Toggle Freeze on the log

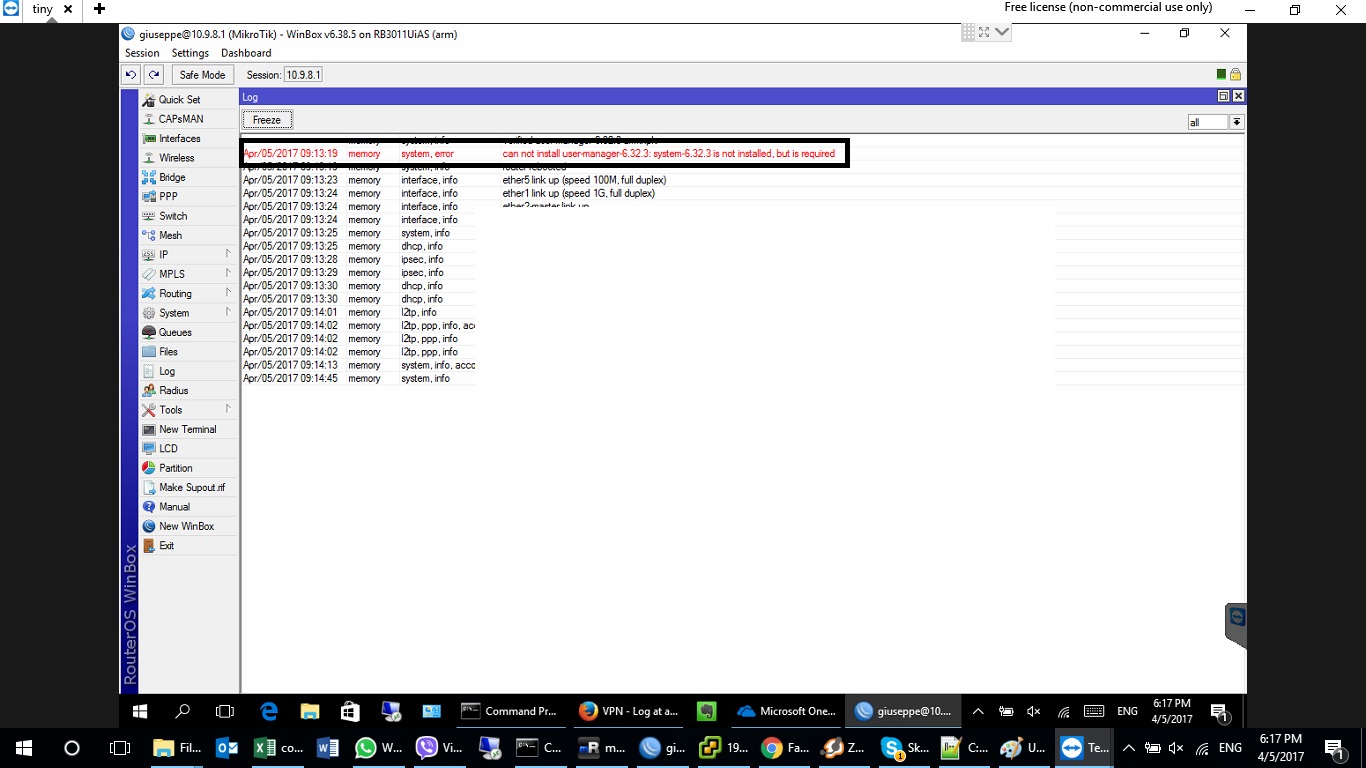click(267, 120)
